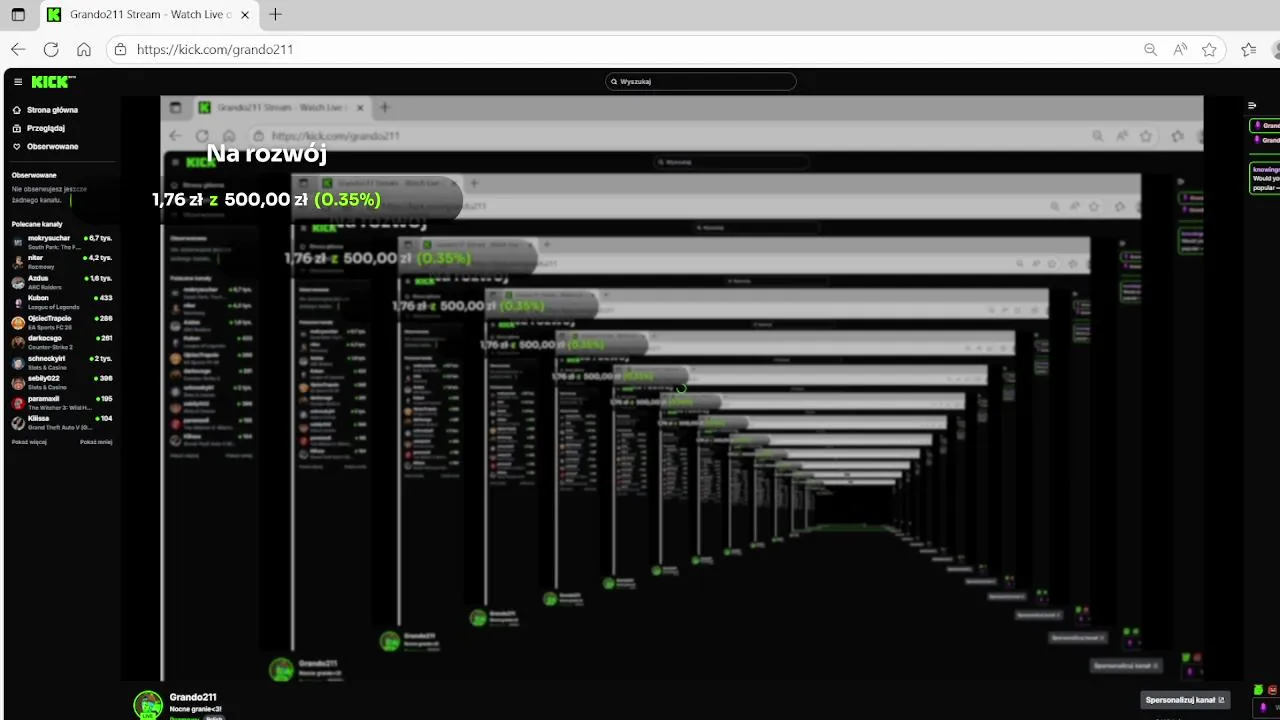Open the tab actions menu icon
1280x720 pixels.
(18, 15)
